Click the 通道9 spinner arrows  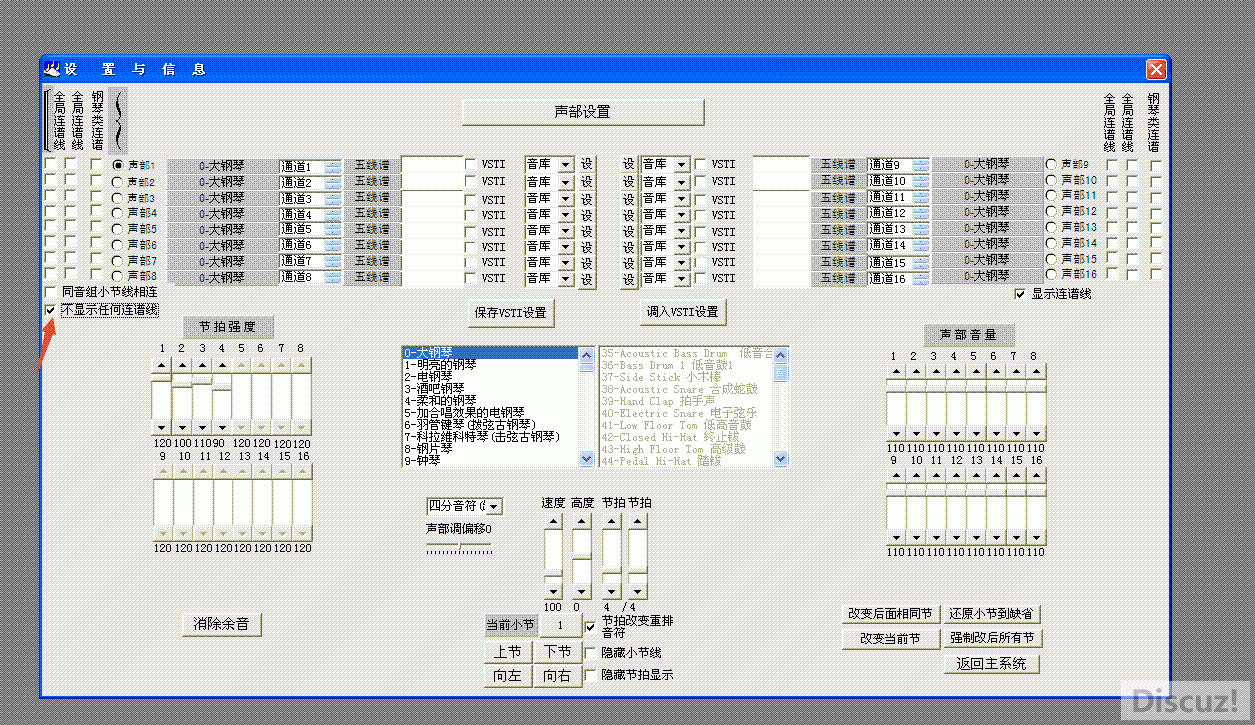(x=920, y=165)
